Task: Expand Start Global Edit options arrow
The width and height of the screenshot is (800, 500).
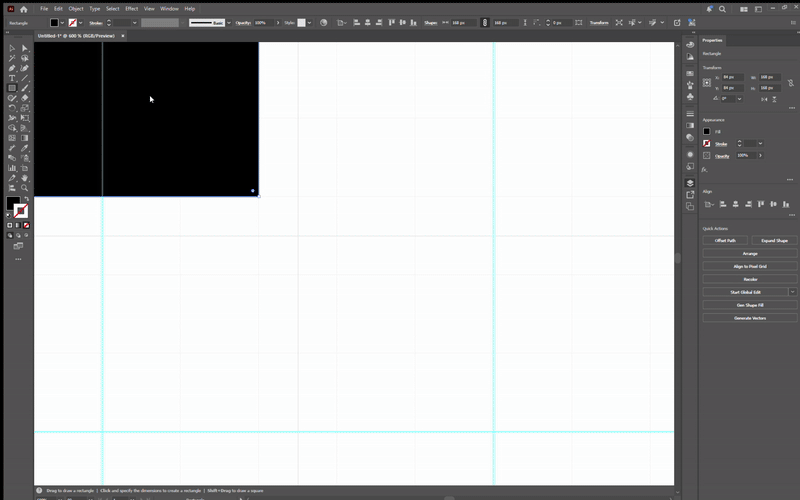Action: pos(792,292)
